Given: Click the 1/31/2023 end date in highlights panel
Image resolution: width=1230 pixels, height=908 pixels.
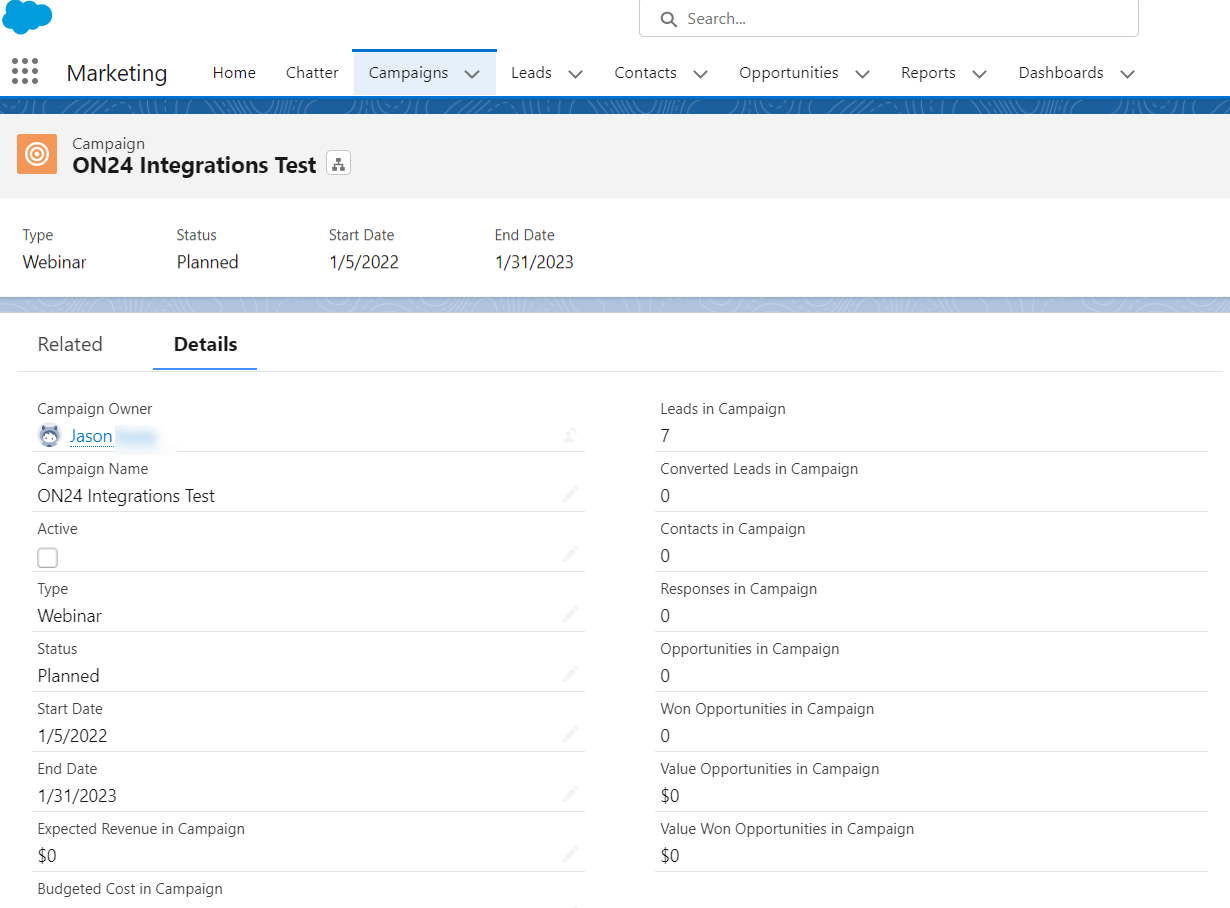Looking at the screenshot, I should click(534, 262).
